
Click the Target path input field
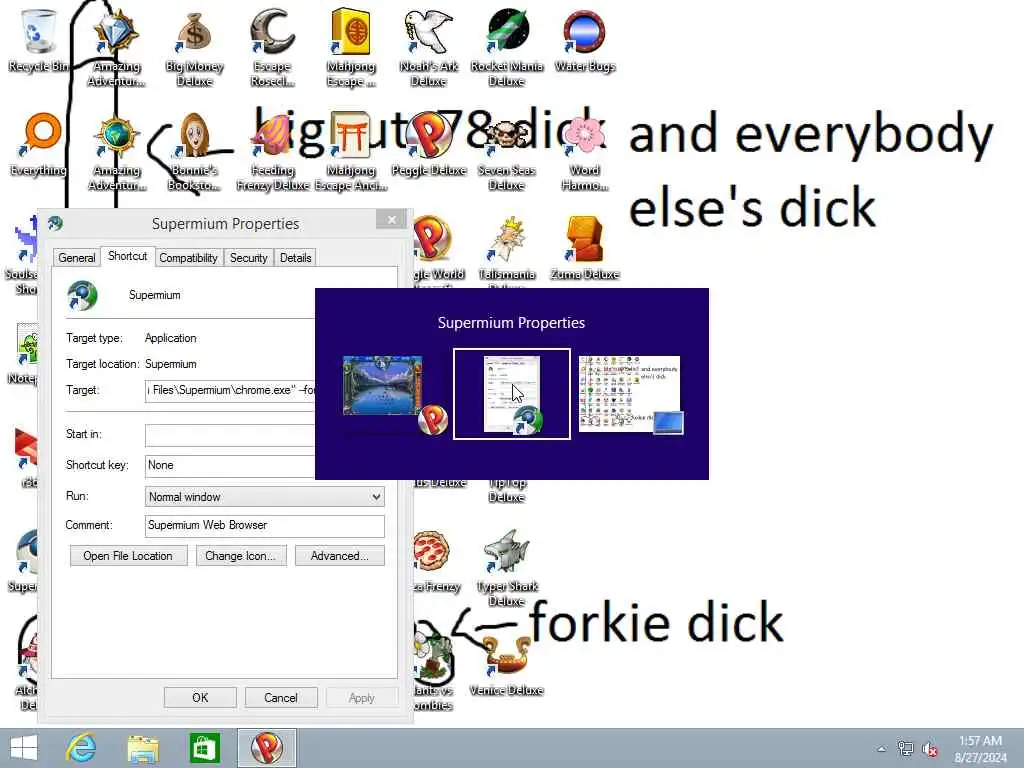pyautogui.click(x=230, y=391)
